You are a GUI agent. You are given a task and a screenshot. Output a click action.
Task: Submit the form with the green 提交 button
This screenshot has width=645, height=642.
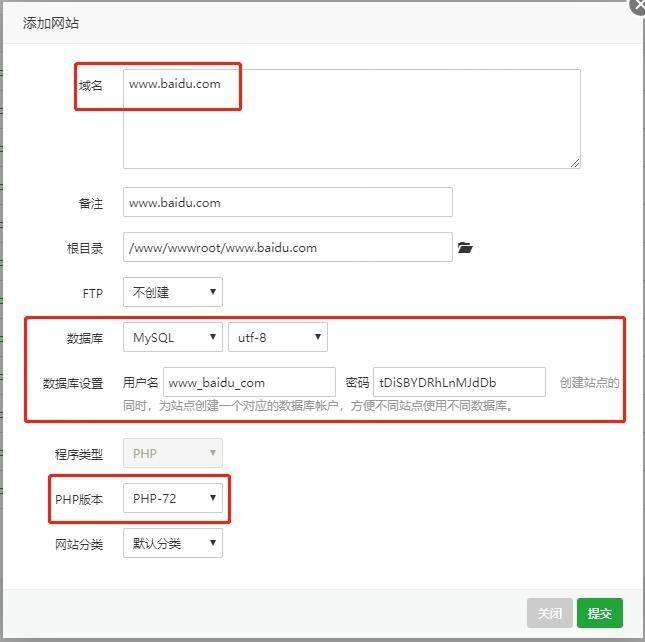point(600,613)
